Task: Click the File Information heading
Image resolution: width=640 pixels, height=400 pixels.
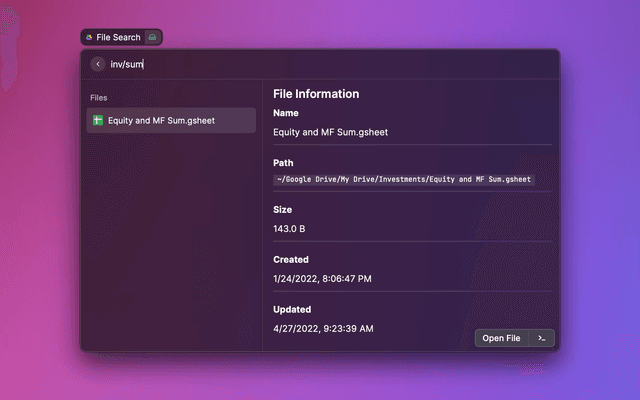Action: (316, 94)
